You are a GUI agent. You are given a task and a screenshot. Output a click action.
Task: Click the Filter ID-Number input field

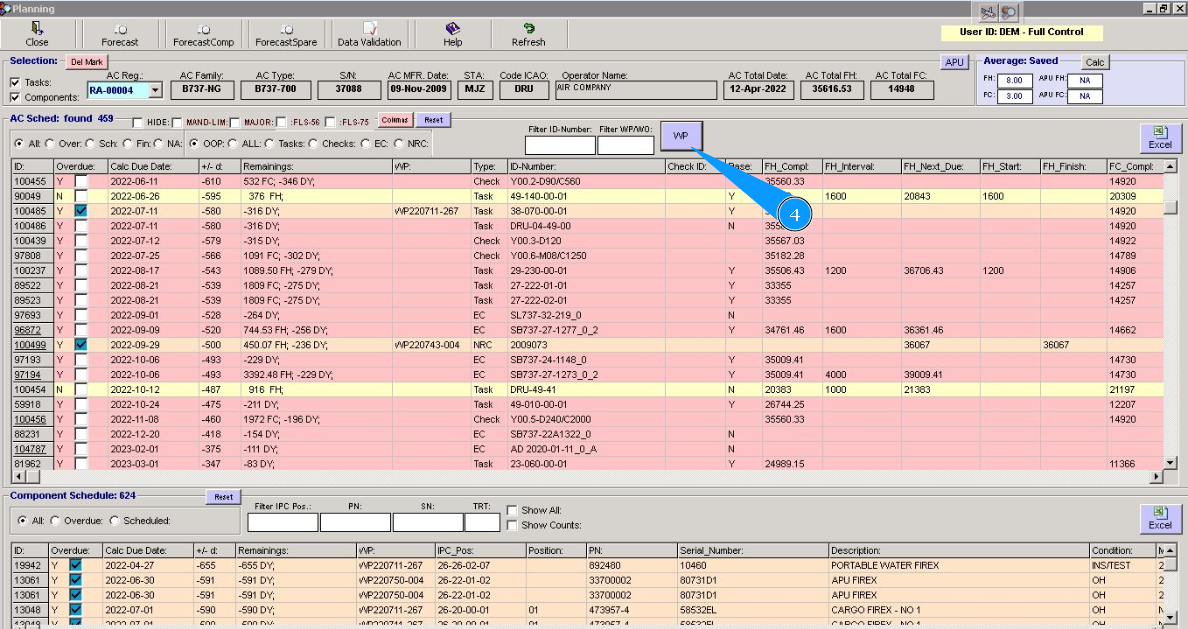559,146
